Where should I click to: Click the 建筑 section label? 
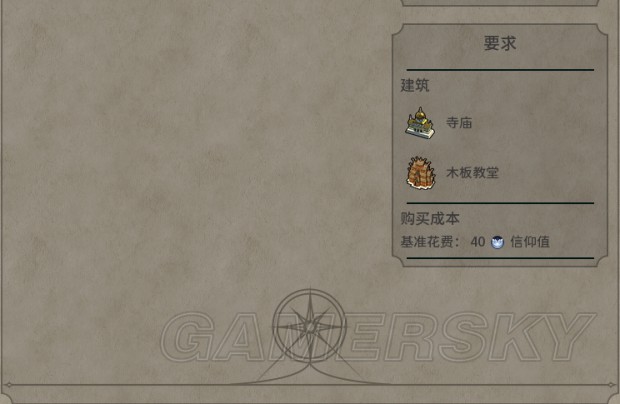pyautogui.click(x=415, y=85)
